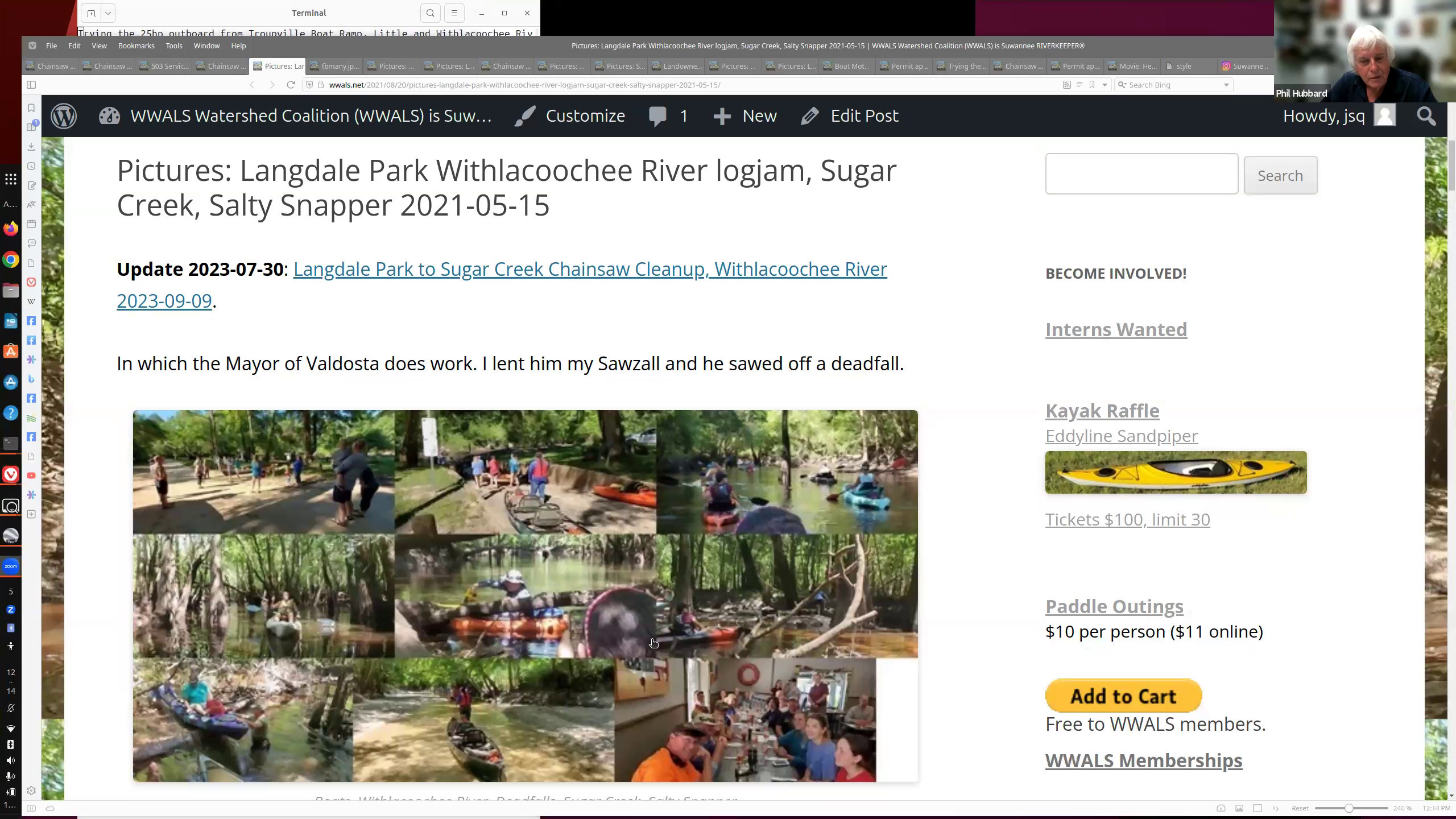Open the History panel clock icon
1456x819 pixels.
[31, 166]
